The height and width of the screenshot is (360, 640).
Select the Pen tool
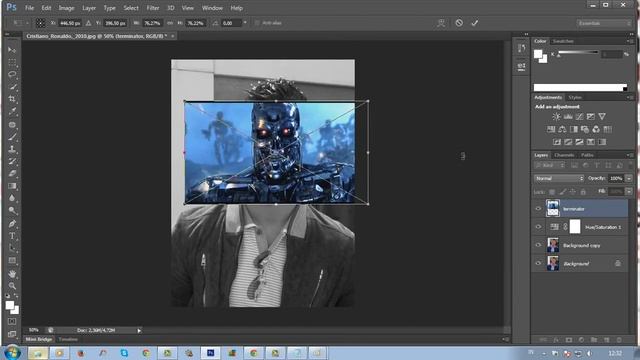point(12,224)
